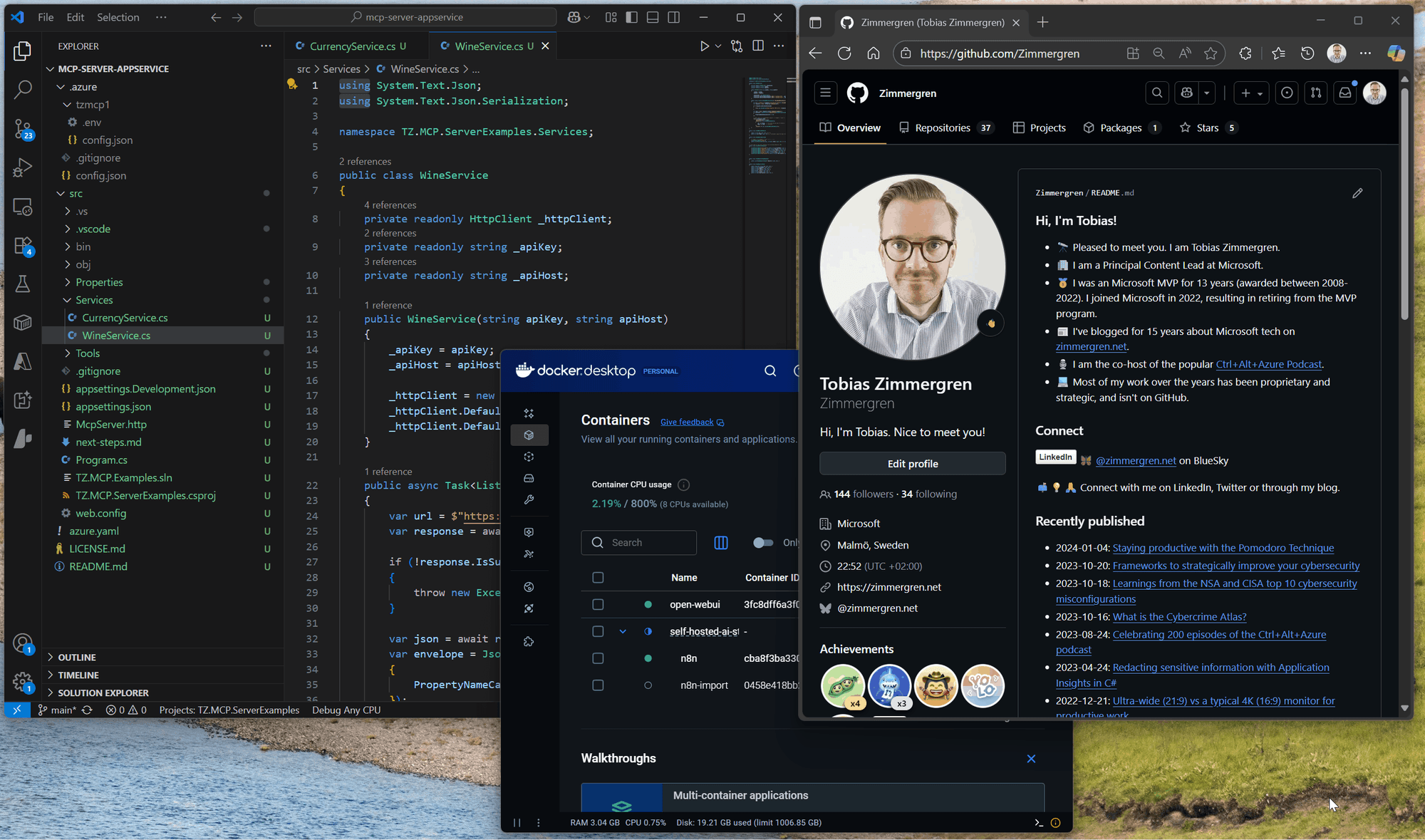Click LinkedIn badge under Connect
The height and width of the screenshot is (840, 1425).
tap(1055, 457)
